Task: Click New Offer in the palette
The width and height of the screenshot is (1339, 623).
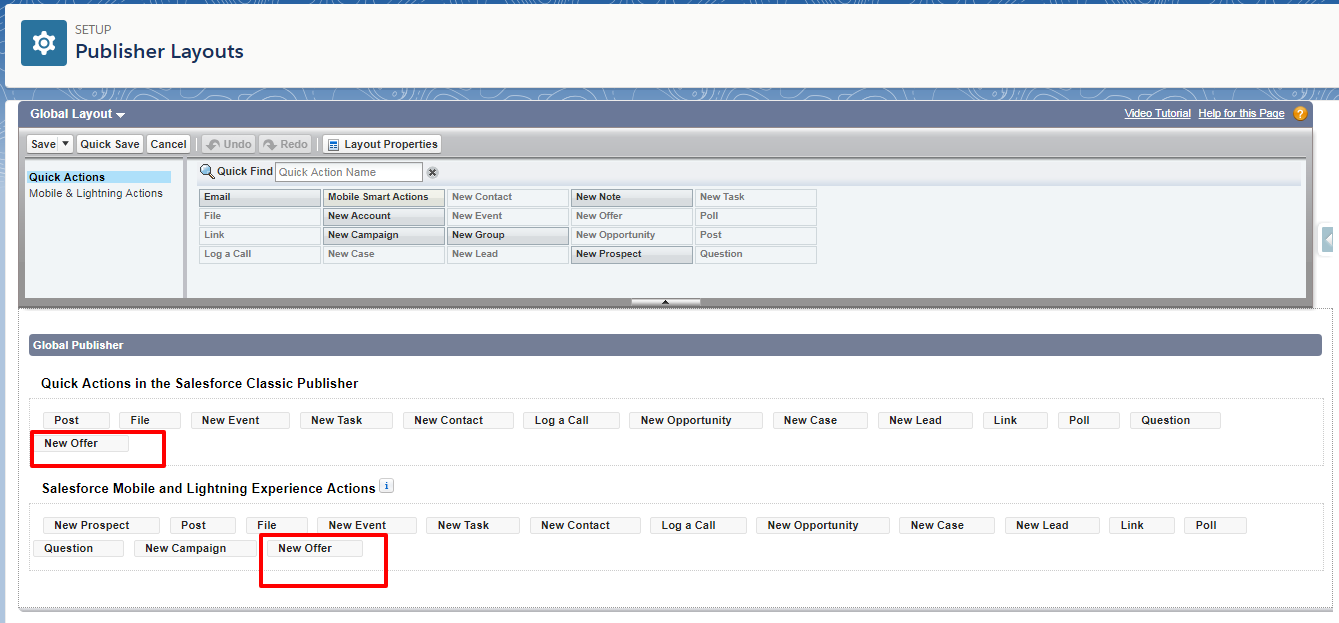Action: (632, 216)
